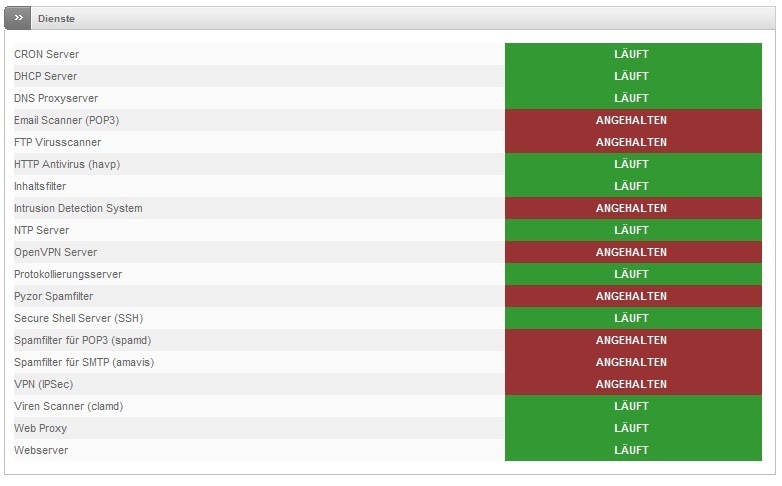Click the OpenVPN Server stopped status
This screenshot has height=486, width=782.
pos(631,252)
